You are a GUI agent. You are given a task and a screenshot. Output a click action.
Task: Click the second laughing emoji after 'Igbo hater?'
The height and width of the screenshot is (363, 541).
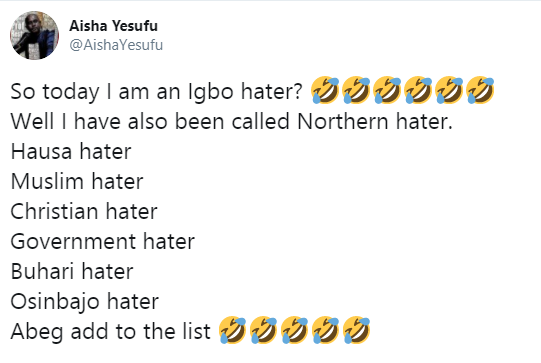pyautogui.click(x=356, y=90)
